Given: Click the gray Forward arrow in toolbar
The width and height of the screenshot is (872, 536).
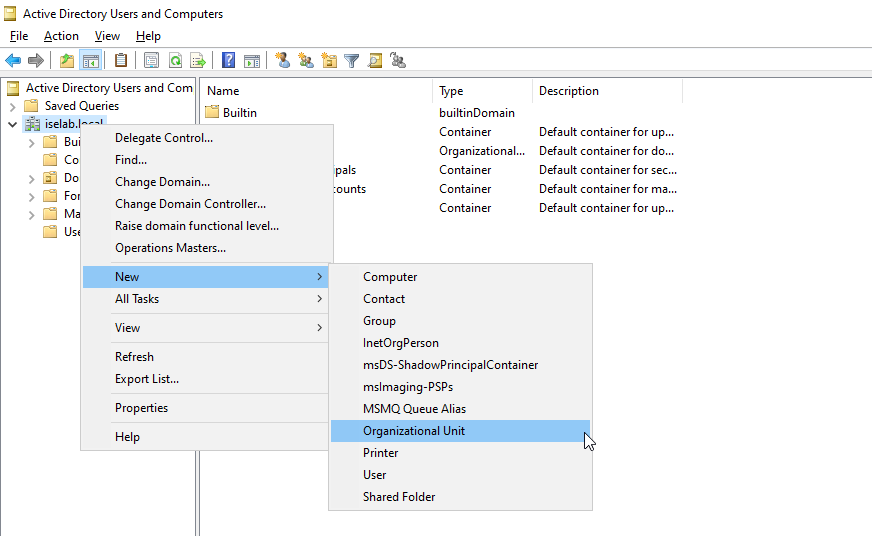Looking at the screenshot, I should 36,60.
